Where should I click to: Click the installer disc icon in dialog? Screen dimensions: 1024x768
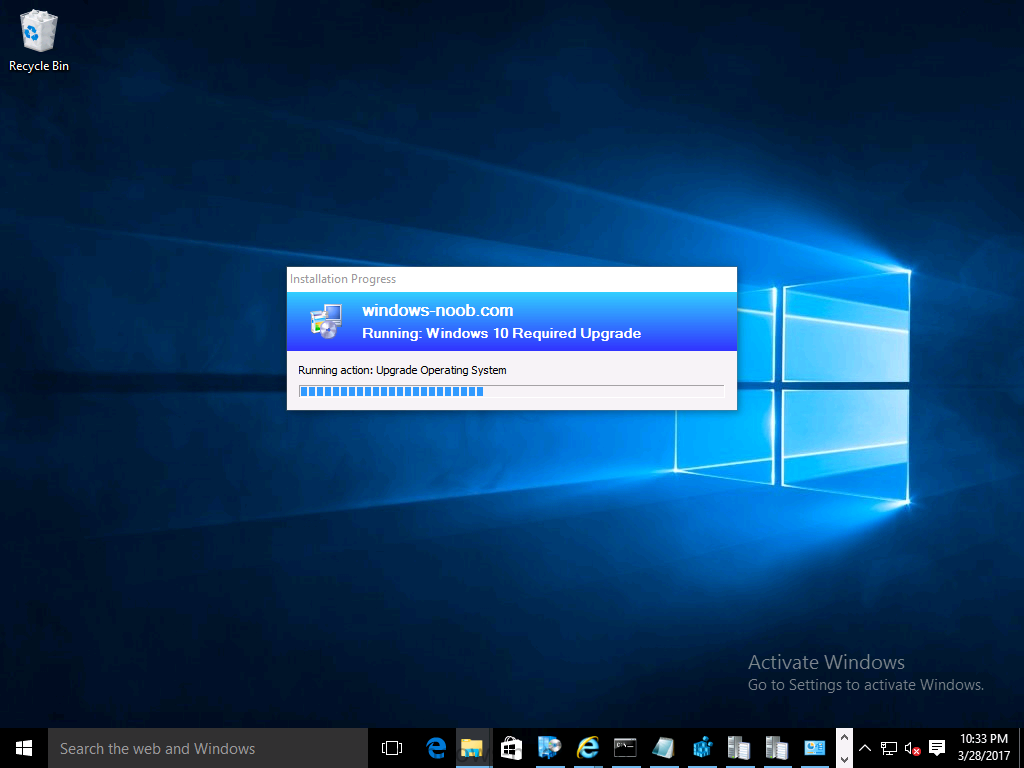click(326, 321)
